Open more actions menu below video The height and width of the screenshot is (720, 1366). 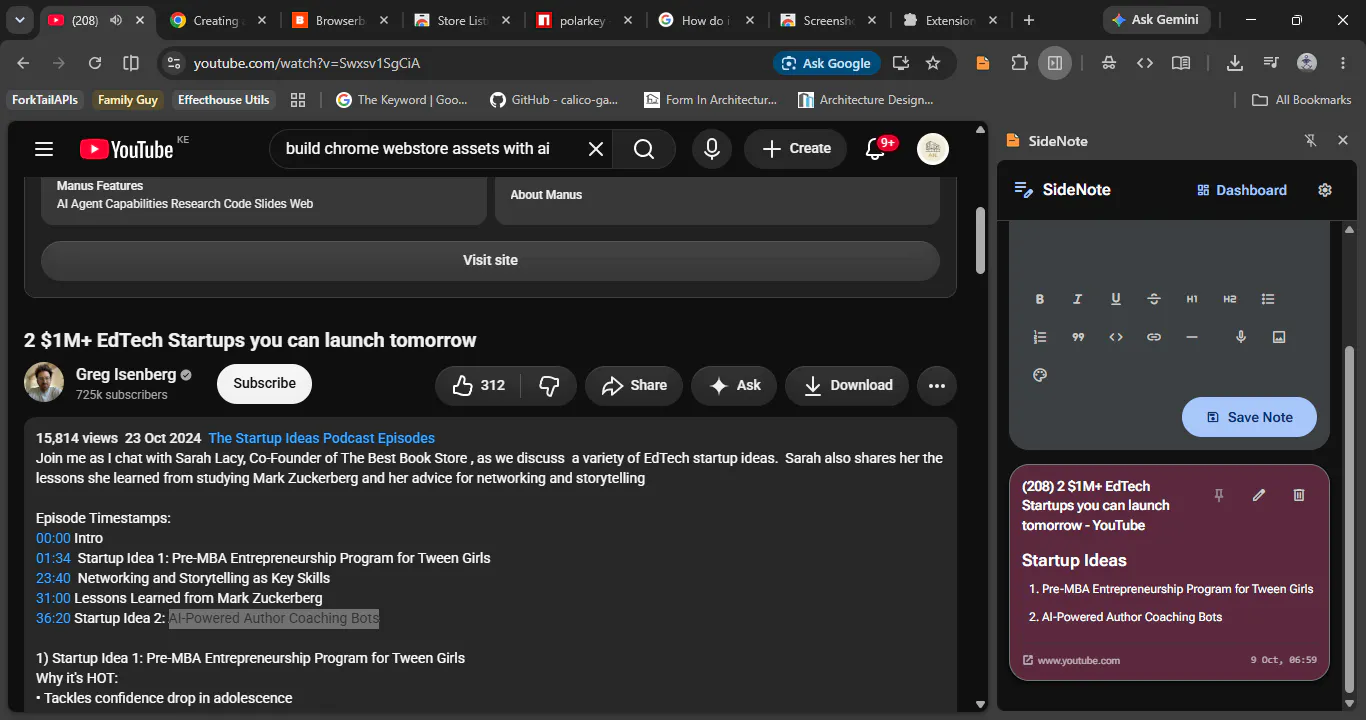coord(937,385)
